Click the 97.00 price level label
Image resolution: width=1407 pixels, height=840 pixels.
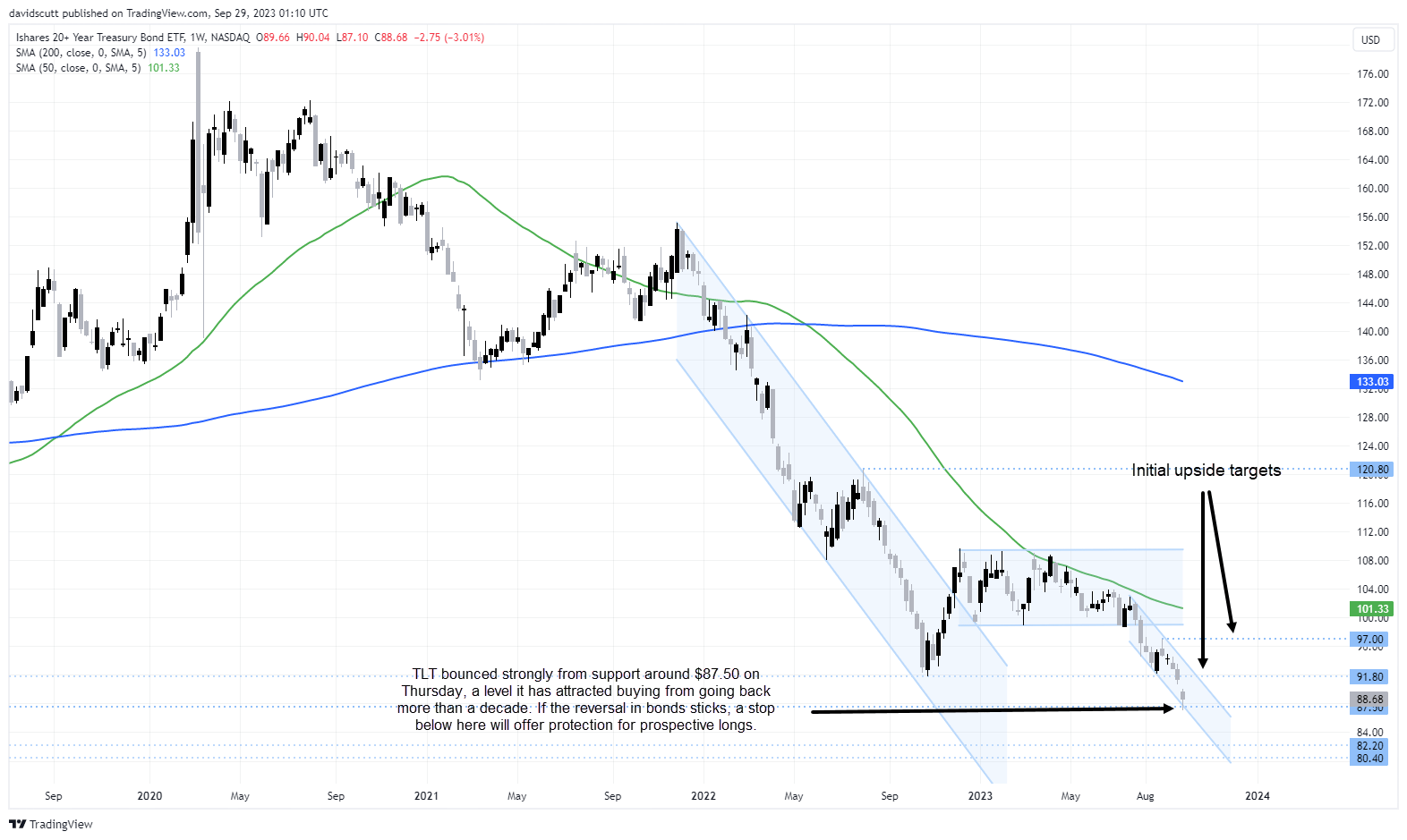(1369, 640)
